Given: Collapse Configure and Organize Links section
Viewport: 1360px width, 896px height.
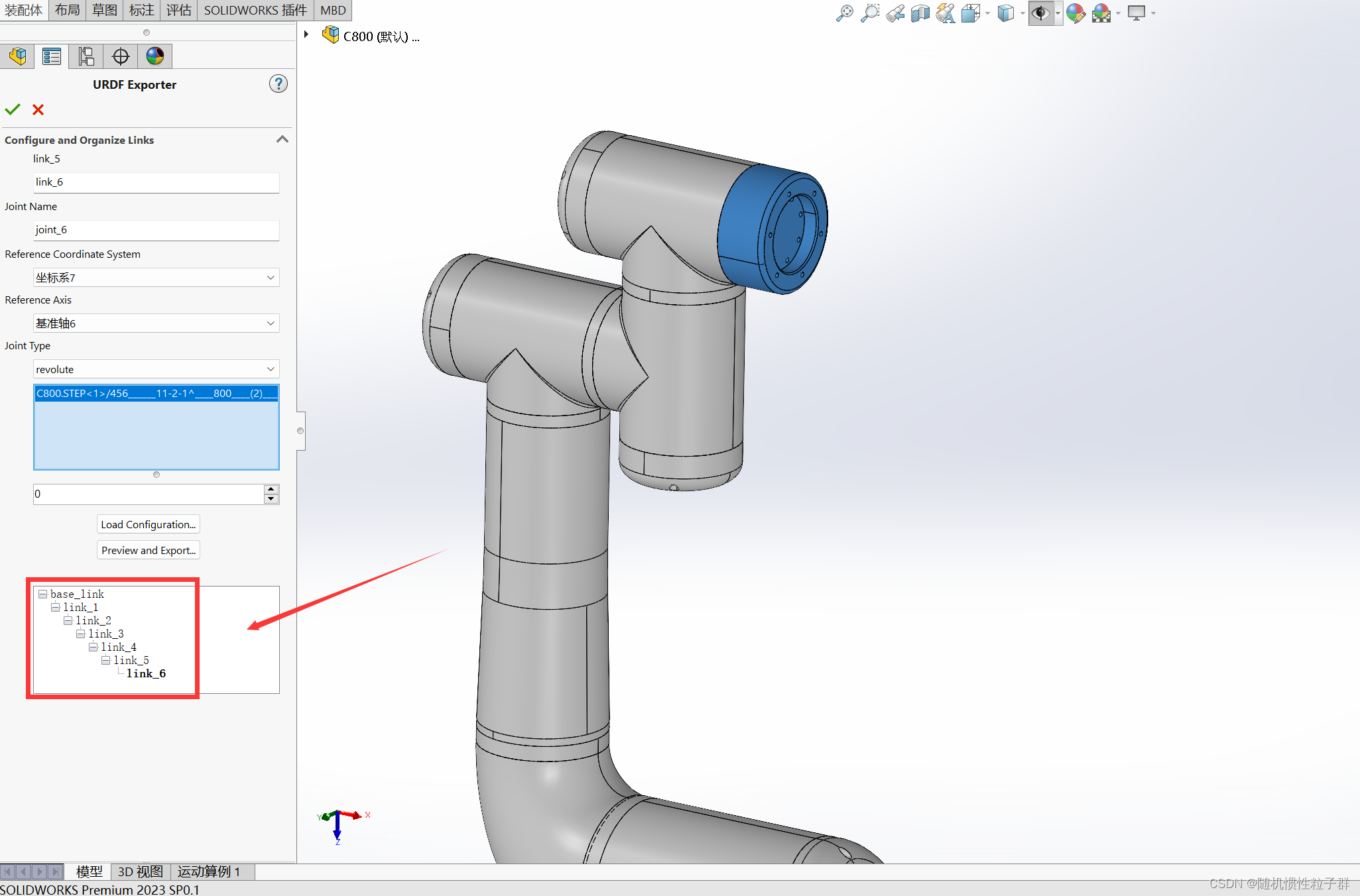Looking at the screenshot, I should (x=282, y=139).
